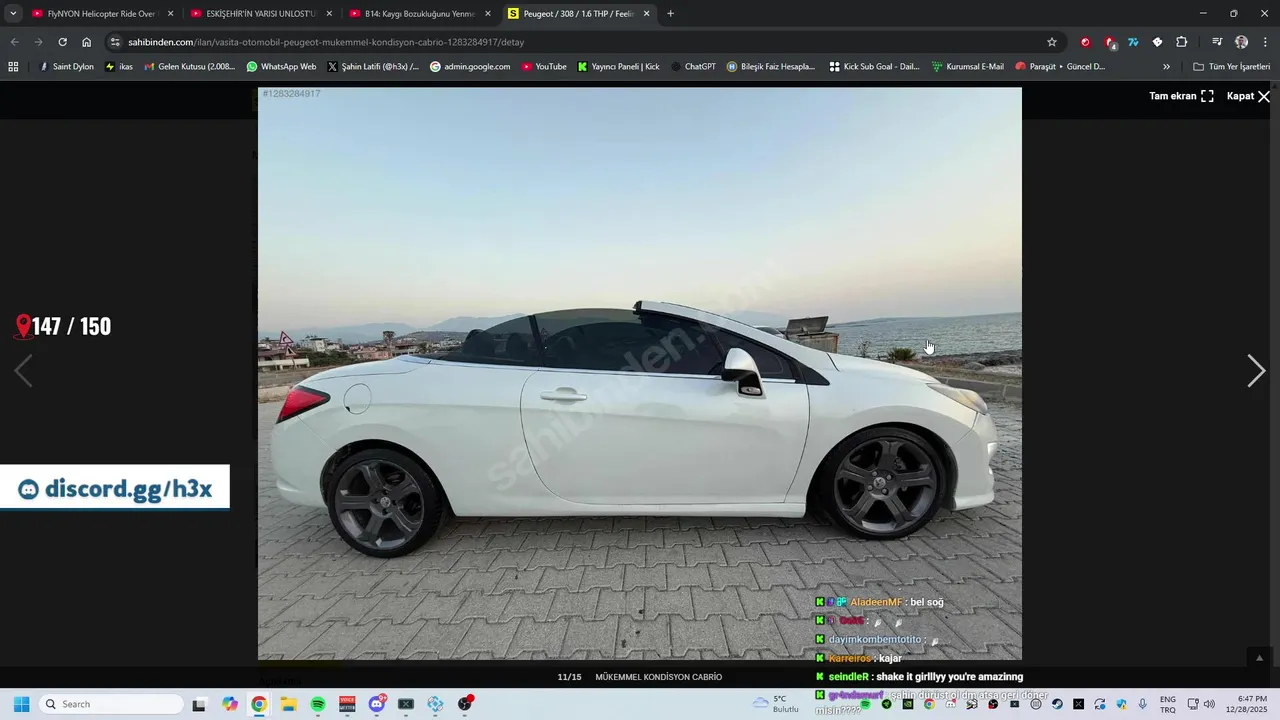This screenshot has width=1280, height=720.
Task: Open Kick Sub Goal bookmark
Action: pos(874,67)
